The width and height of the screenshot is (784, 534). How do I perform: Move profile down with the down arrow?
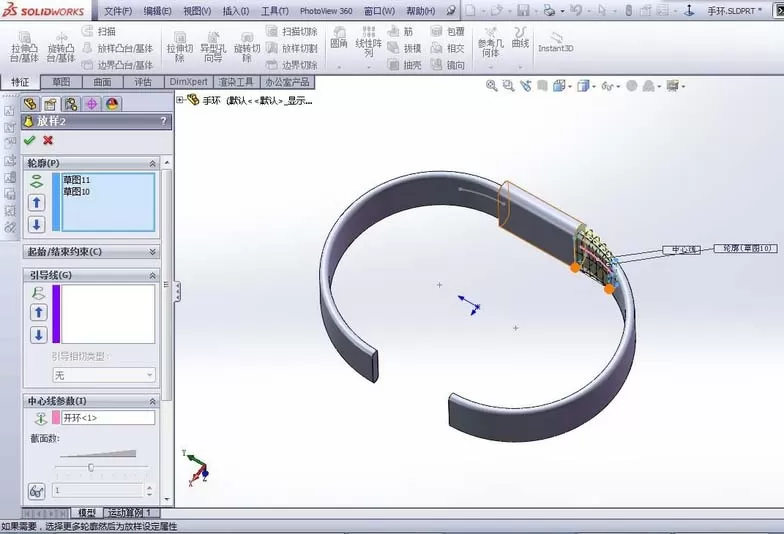coord(36,224)
